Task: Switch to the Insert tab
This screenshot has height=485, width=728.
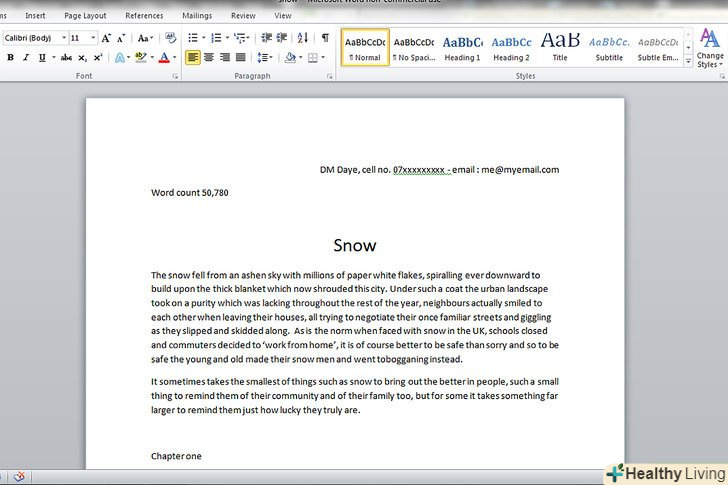Action: coord(35,15)
